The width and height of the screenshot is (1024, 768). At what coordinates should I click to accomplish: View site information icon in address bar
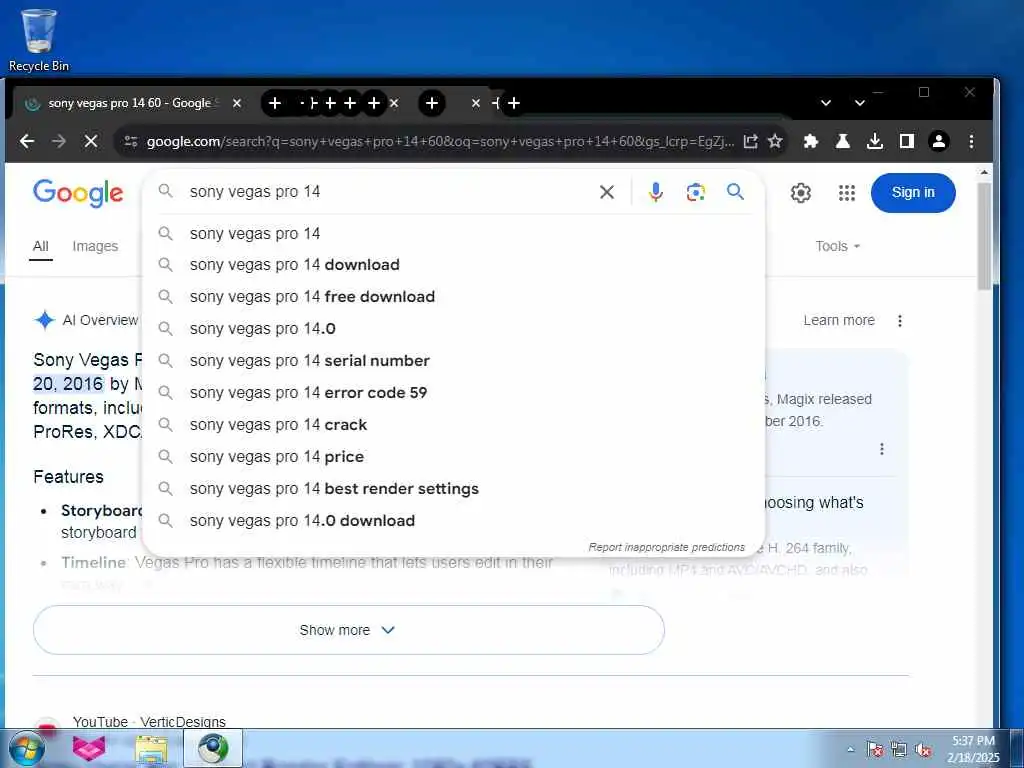(131, 141)
